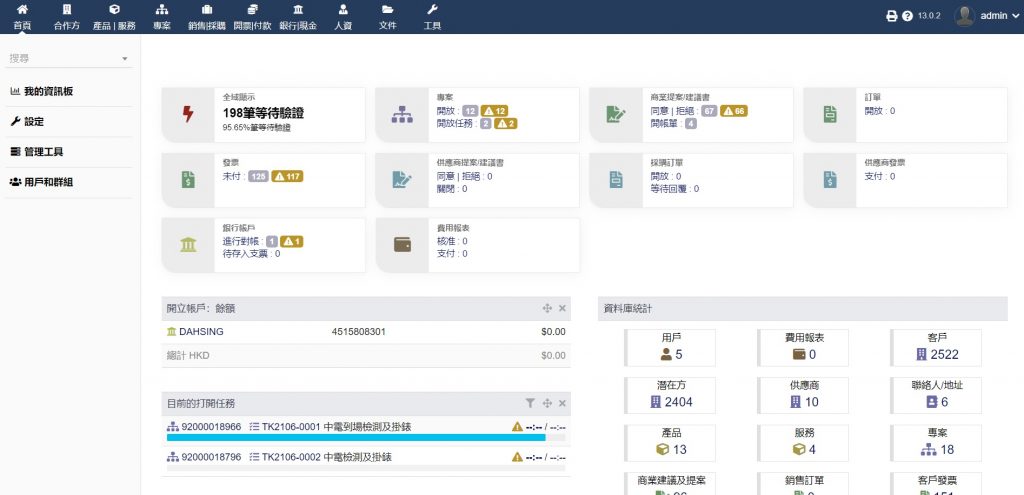The height and width of the screenshot is (495, 1024).
Task: Click the 專案 card hierarchy icon
Action: (402, 114)
